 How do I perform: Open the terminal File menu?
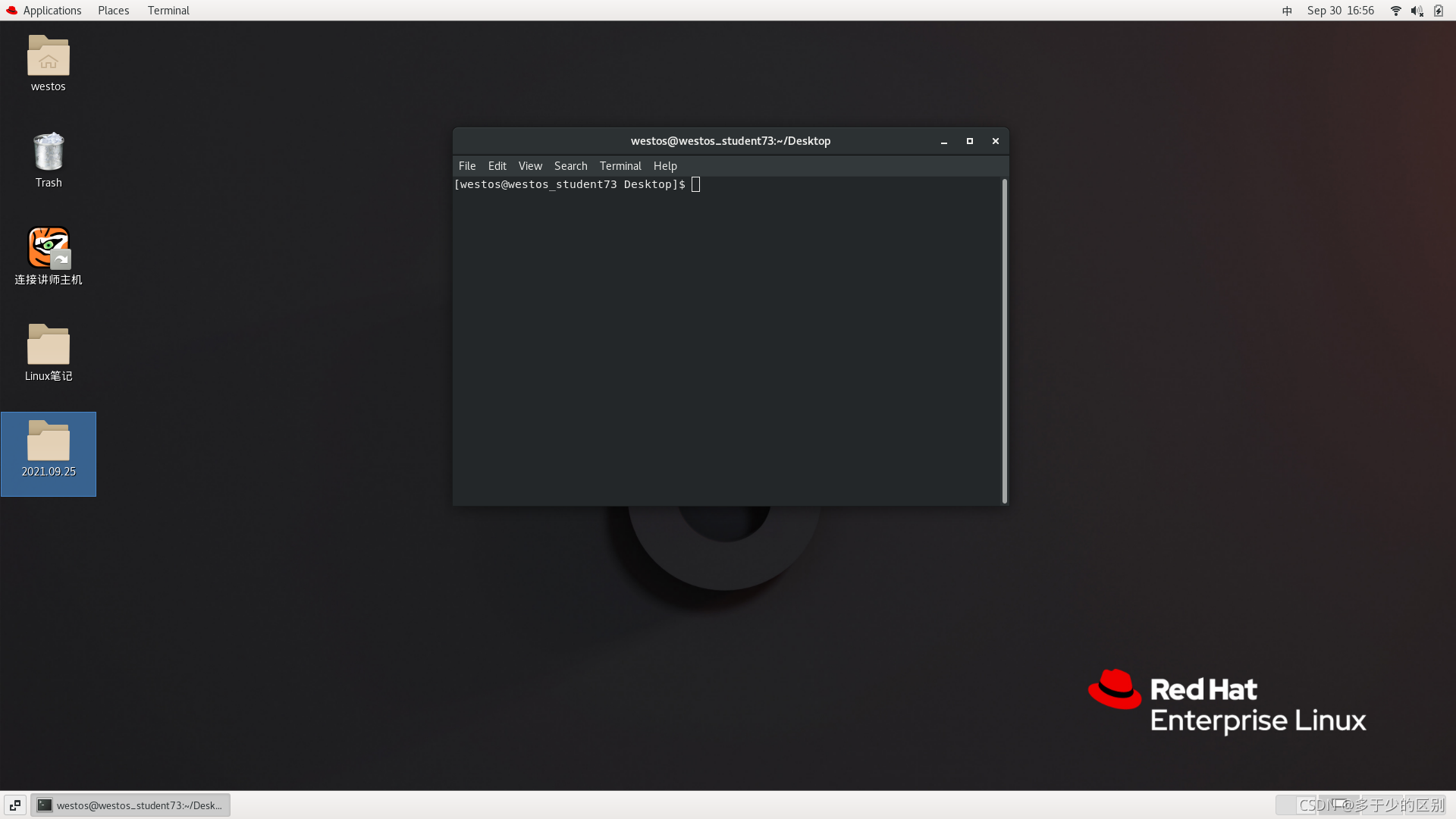point(467,166)
